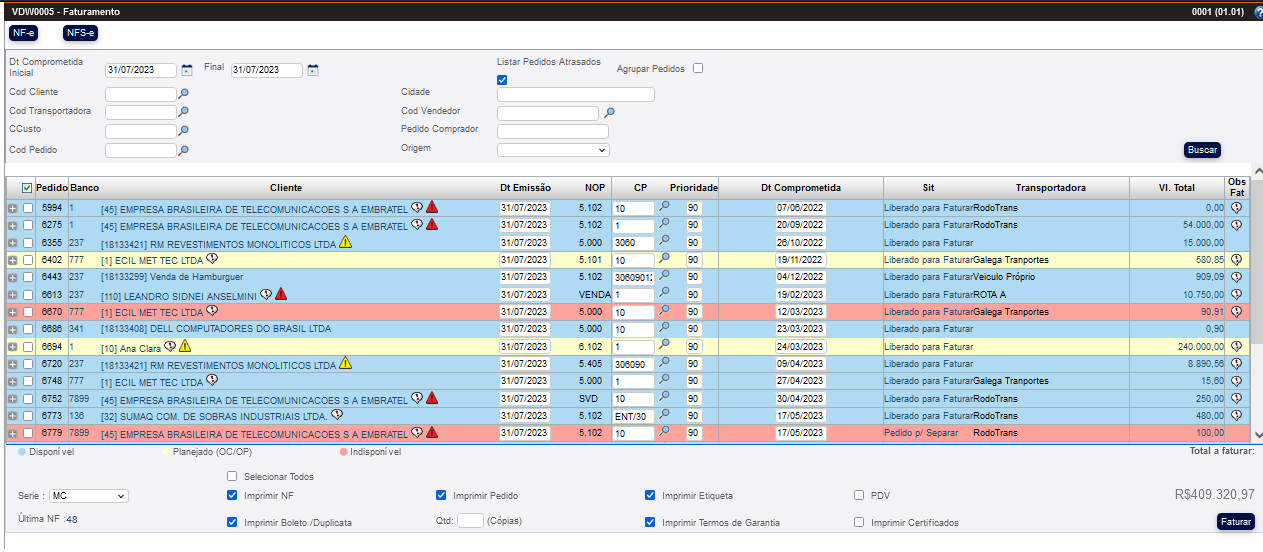The width and height of the screenshot is (1263, 552).
Task: Click the Qtd copies input field
Action: [x=470, y=521]
